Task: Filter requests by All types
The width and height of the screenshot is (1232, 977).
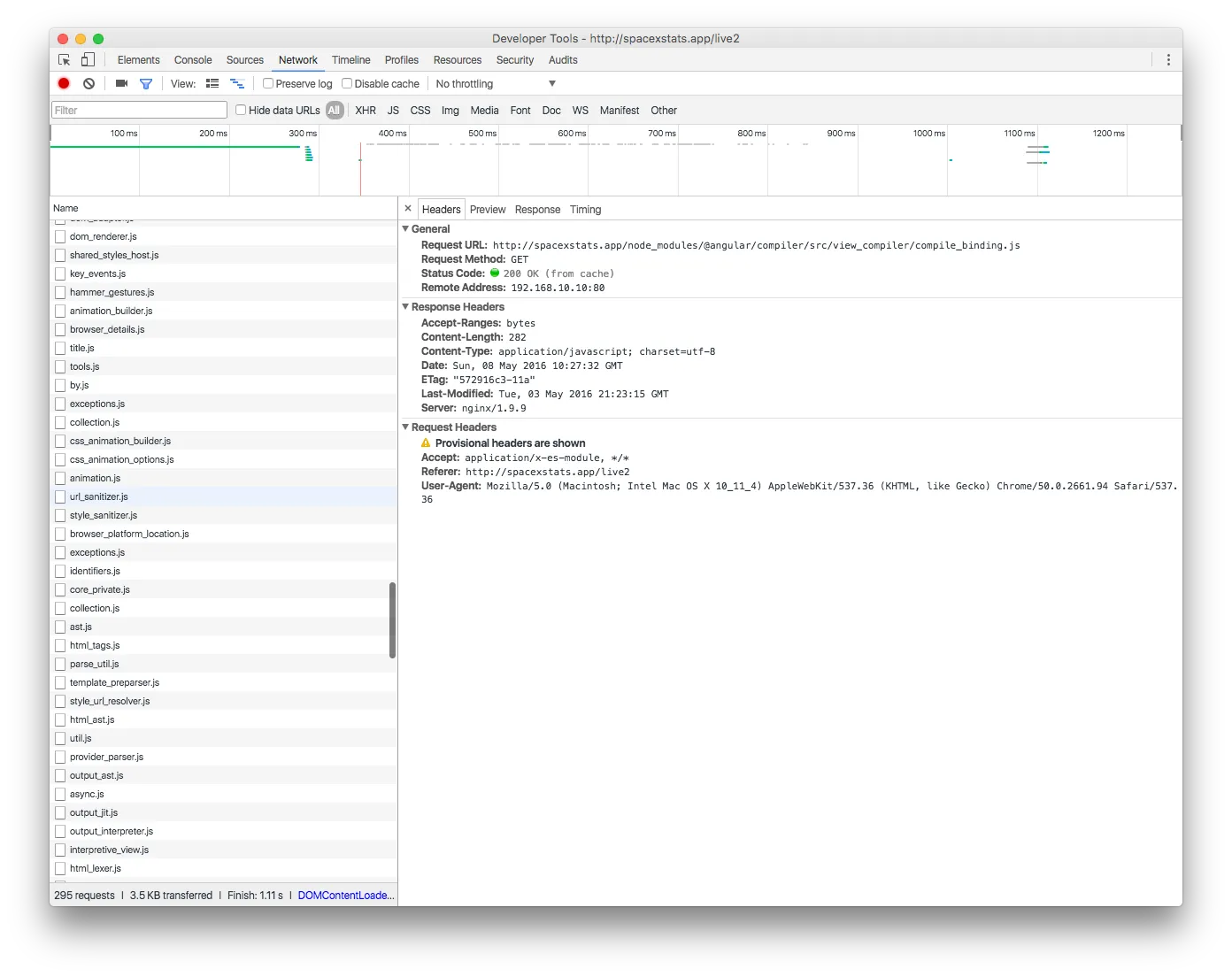Action: [334, 111]
